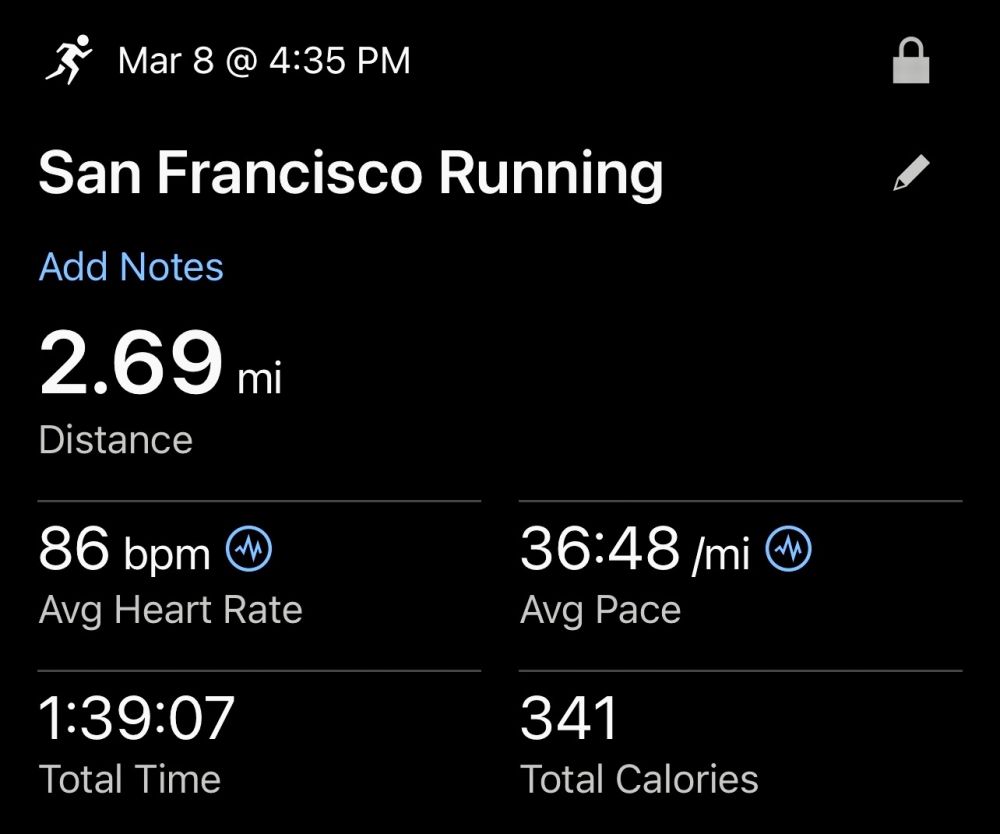Click the Avg Pace label
1000x834 pixels.
click(600, 610)
